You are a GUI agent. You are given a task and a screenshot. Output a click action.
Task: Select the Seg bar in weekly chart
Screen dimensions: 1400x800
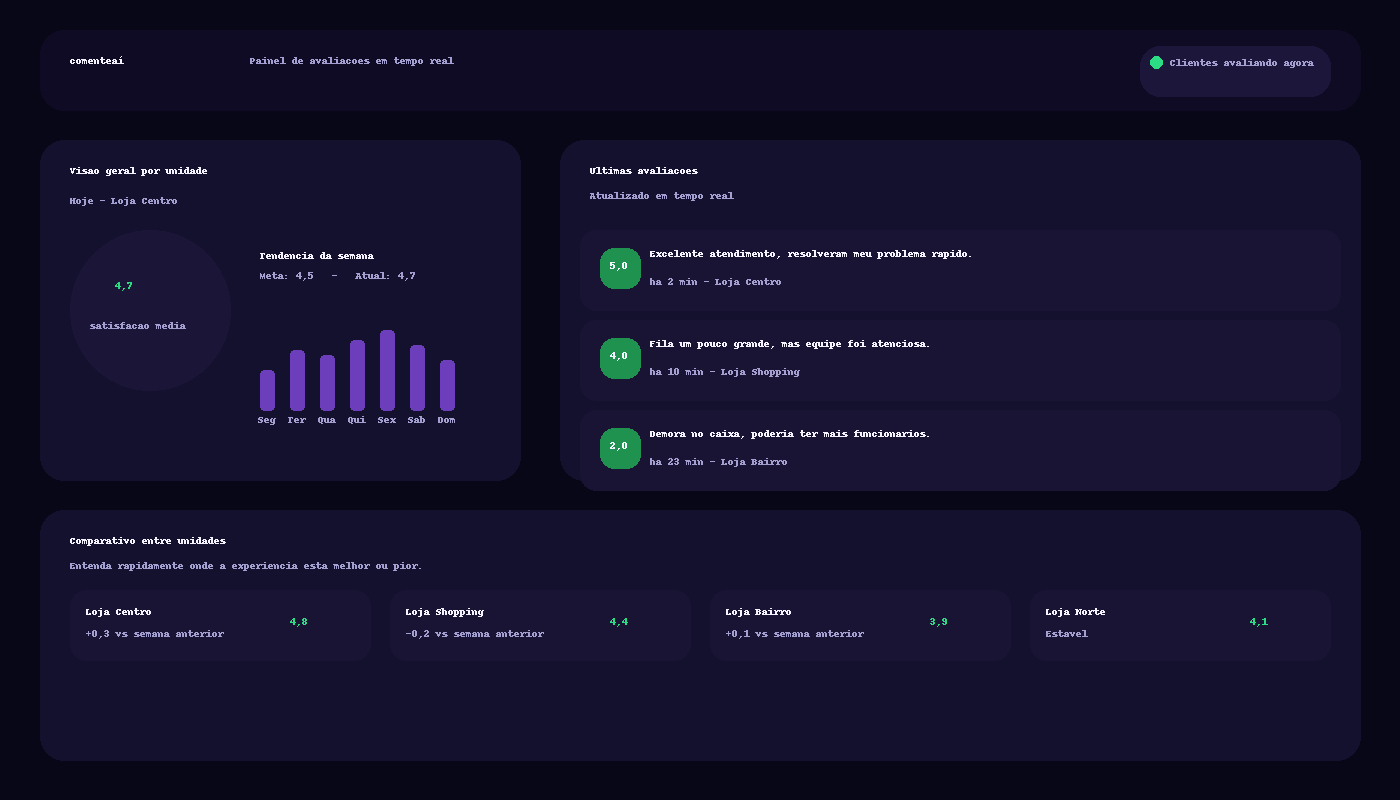coord(267,390)
